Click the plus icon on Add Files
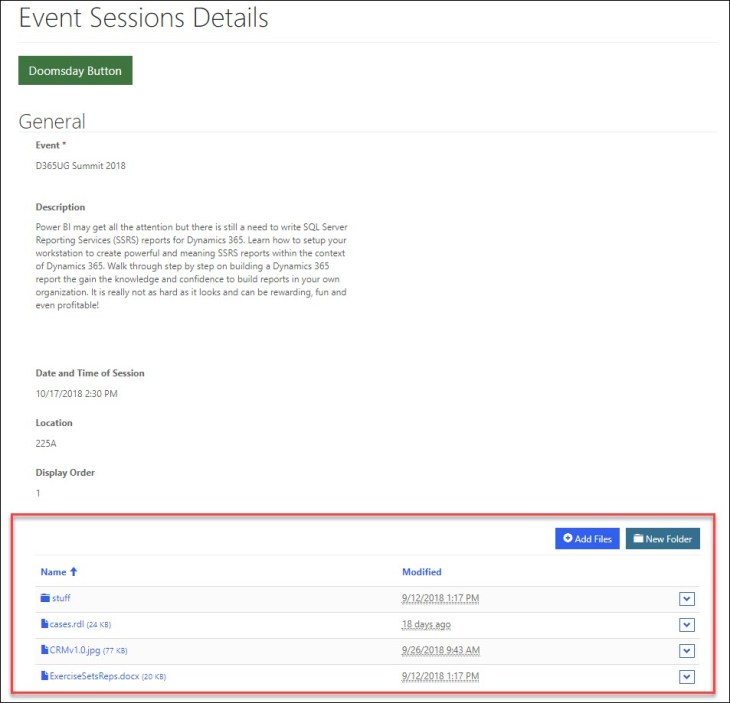Viewport: 730px width, 703px height. coord(568,538)
